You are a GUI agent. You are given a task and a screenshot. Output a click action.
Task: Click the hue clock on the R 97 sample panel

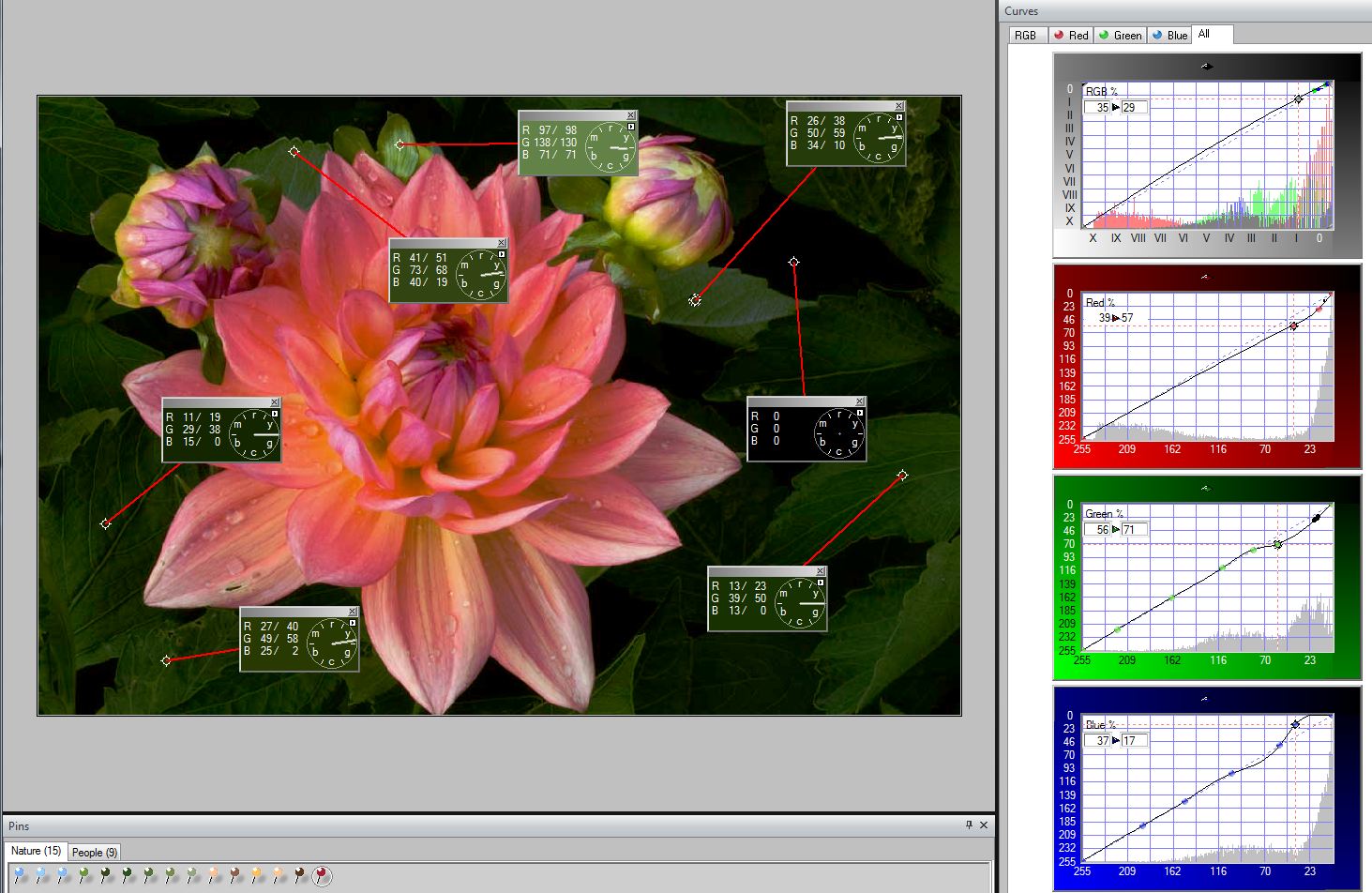point(610,145)
